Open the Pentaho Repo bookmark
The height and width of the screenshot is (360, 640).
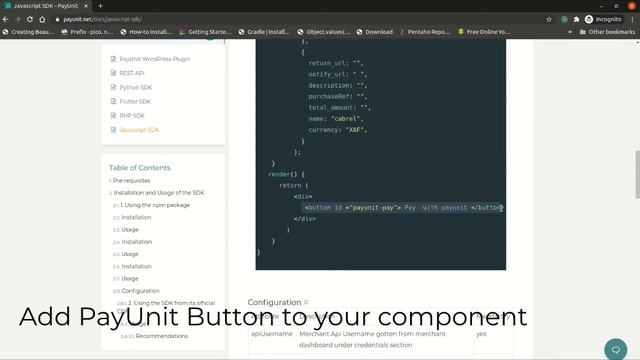[x=425, y=32]
